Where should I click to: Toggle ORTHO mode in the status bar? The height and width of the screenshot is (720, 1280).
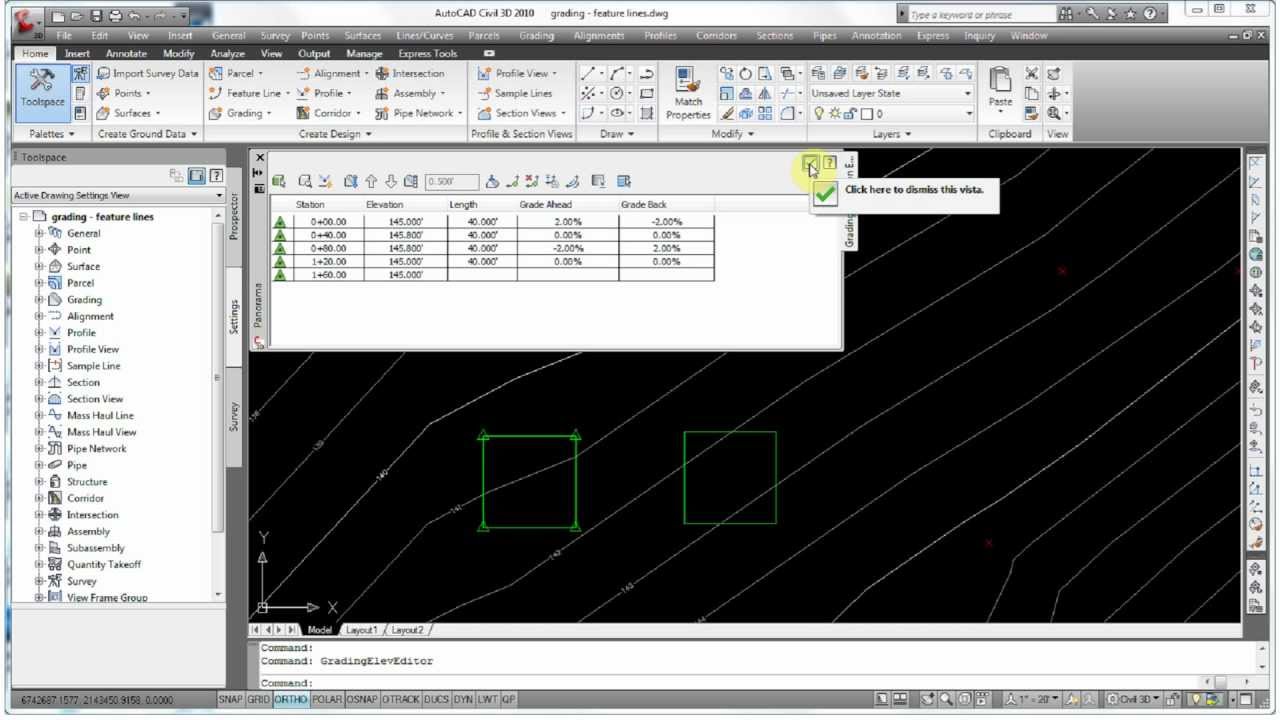289,700
